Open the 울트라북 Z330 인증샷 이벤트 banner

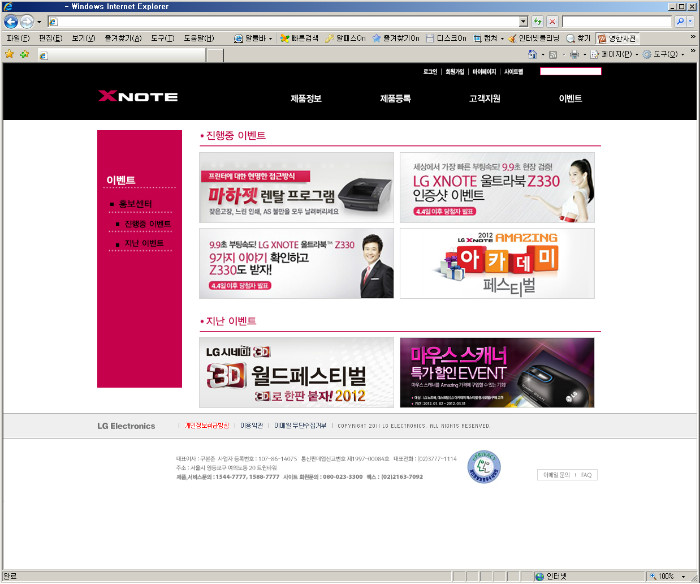click(x=497, y=187)
